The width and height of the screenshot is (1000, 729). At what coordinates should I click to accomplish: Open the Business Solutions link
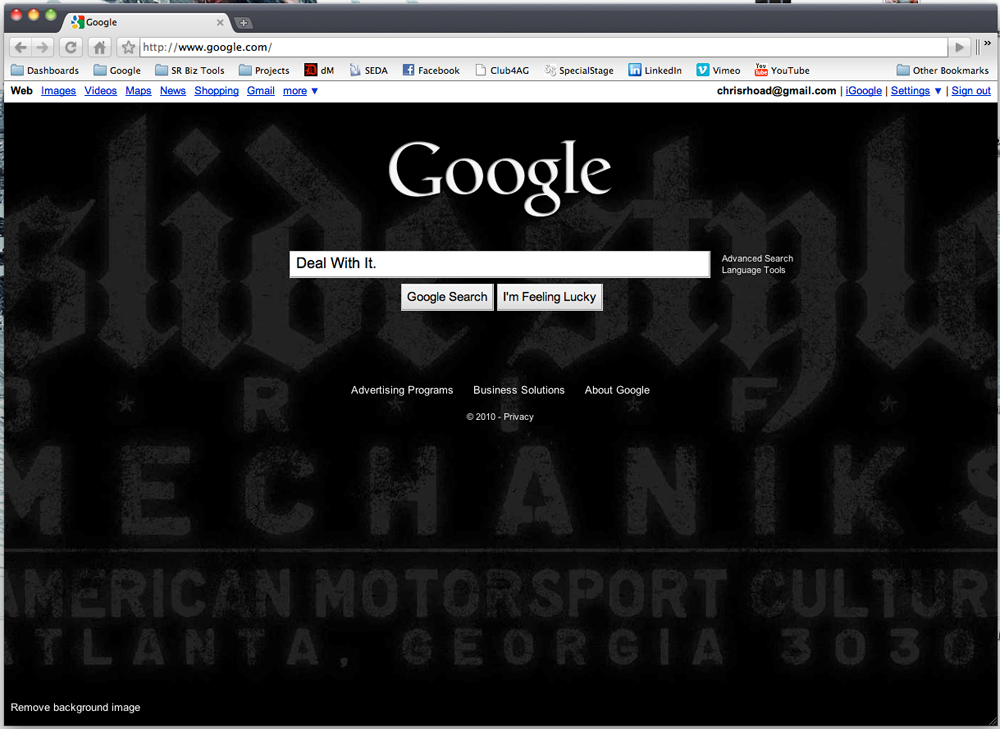point(518,390)
